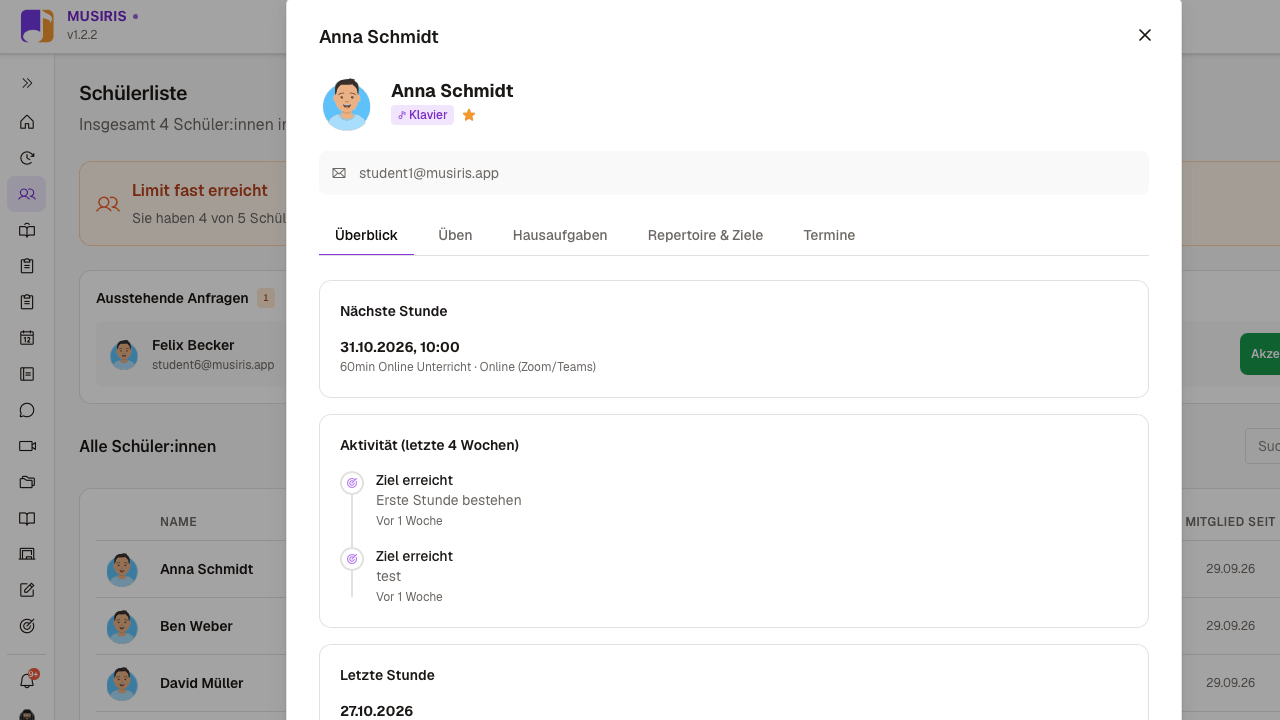Open the chat bubble icon in the sidebar
This screenshot has height=720, width=1280.
[x=27, y=410]
